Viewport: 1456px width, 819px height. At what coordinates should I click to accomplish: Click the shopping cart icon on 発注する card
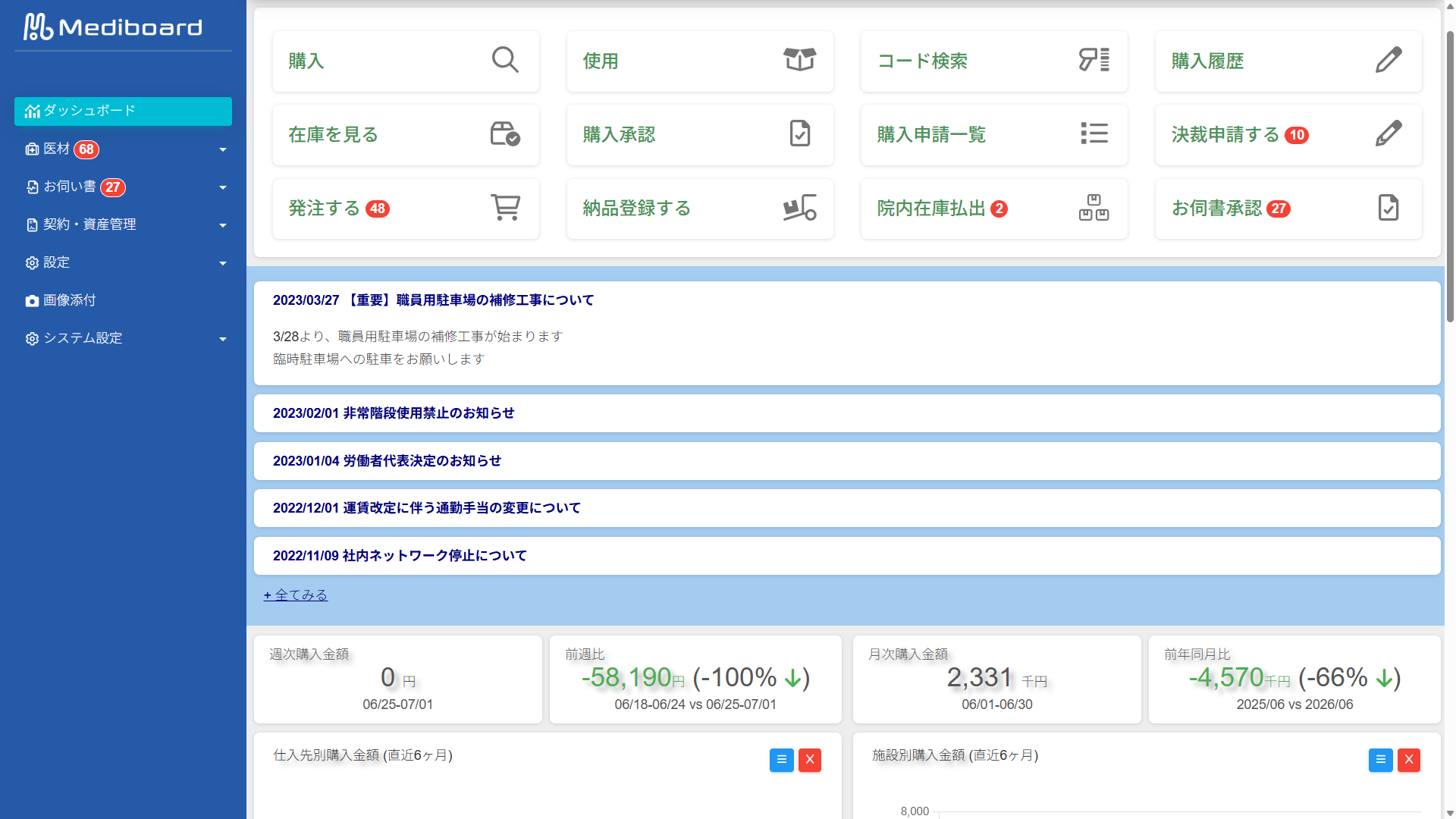505,207
